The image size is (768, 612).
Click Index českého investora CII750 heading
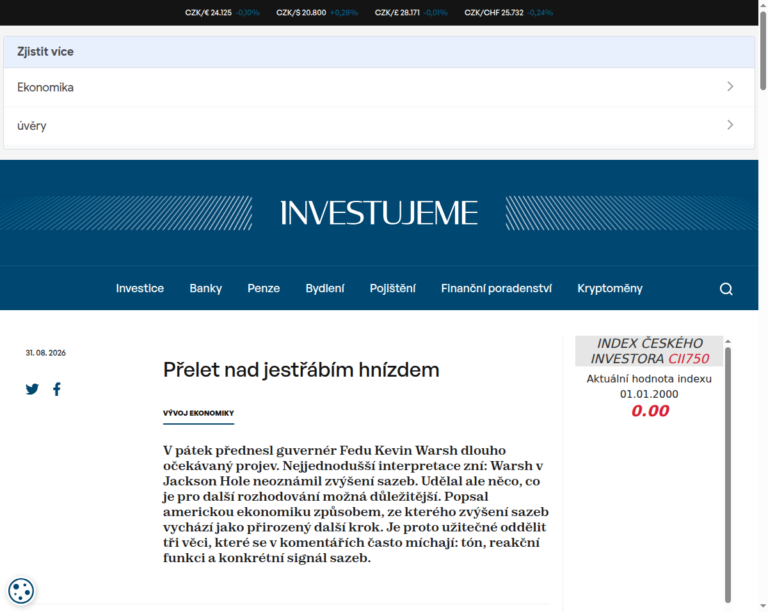click(x=649, y=351)
